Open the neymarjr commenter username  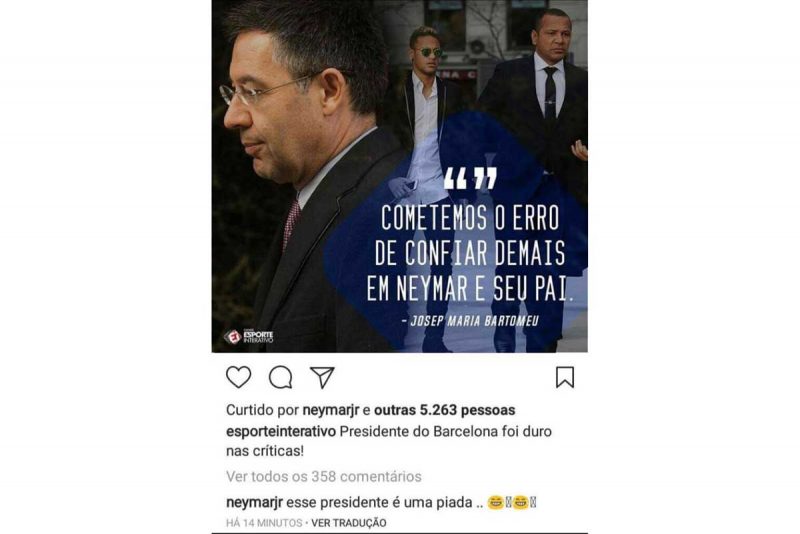(254, 502)
